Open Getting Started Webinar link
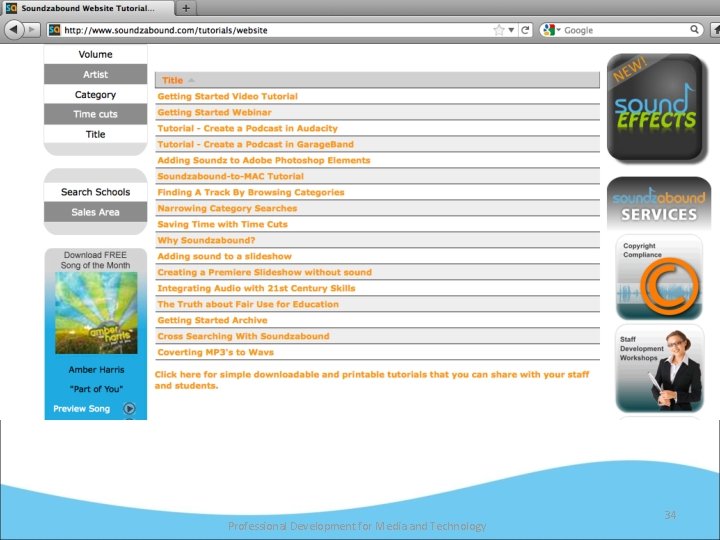720x540 pixels. coord(214,112)
